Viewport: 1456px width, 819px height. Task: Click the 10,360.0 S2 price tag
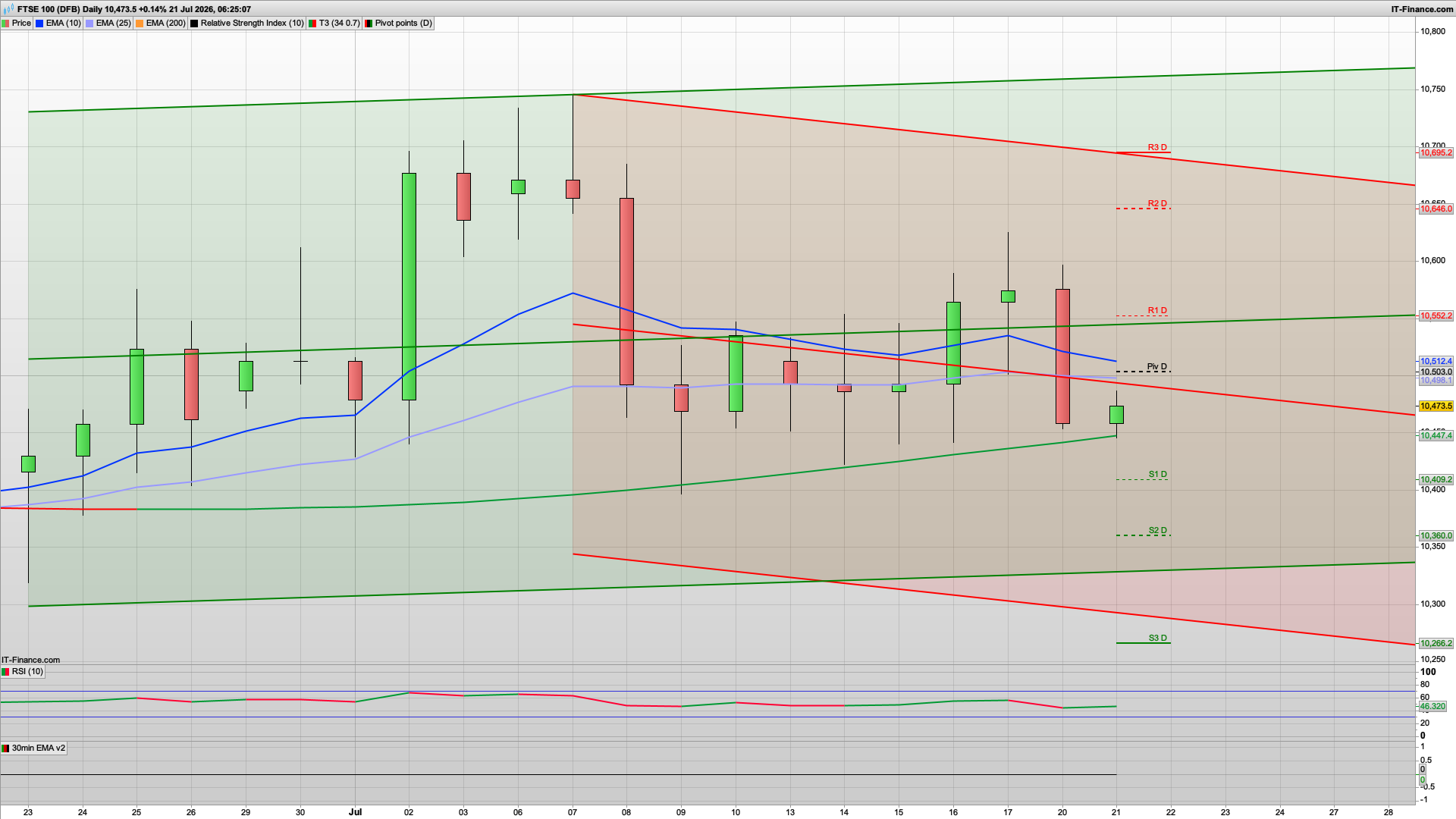[x=1436, y=536]
